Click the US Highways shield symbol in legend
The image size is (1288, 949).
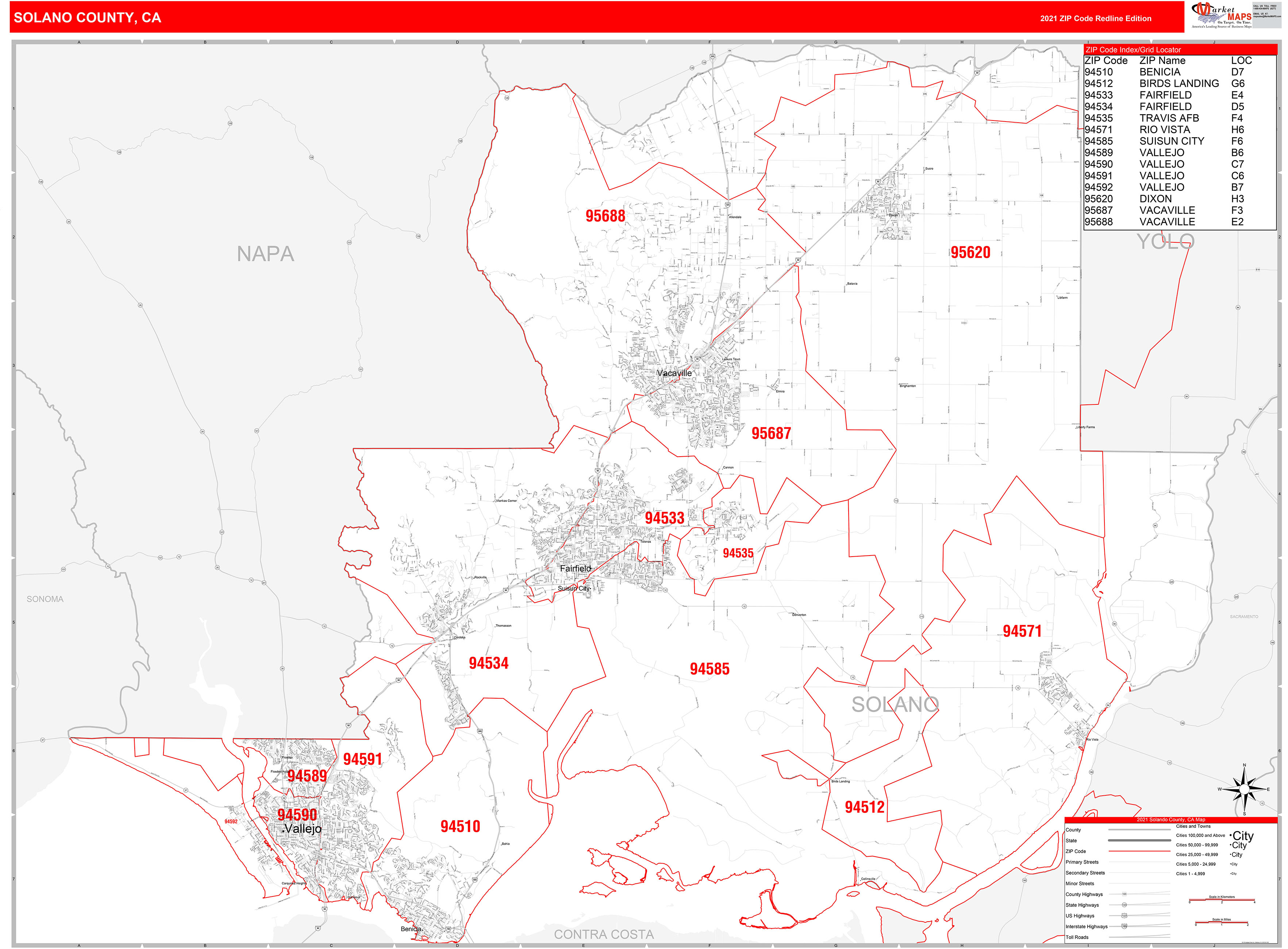pos(1124,916)
